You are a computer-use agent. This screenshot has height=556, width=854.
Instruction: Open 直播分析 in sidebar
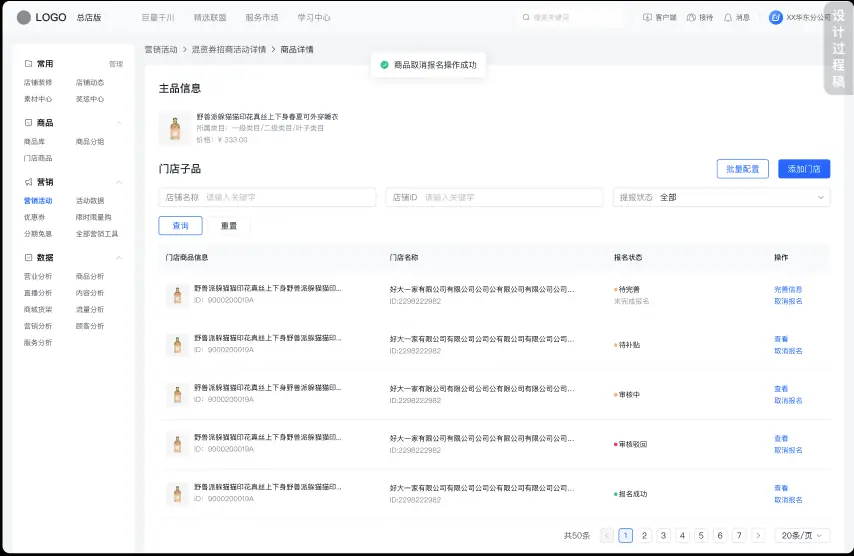pos(38,293)
